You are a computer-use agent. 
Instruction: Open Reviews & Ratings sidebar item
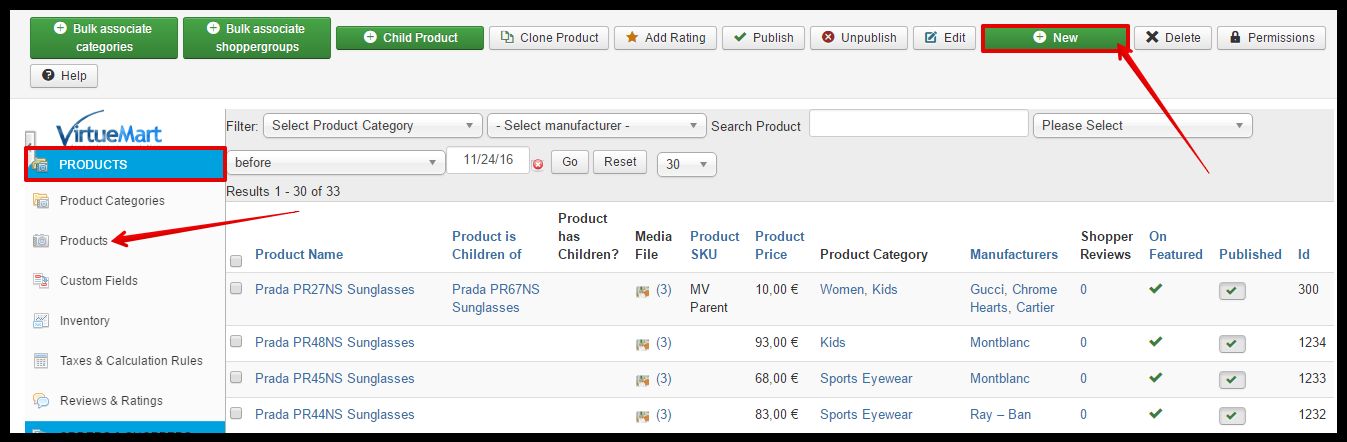pyautogui.click(x=111, y=401)
